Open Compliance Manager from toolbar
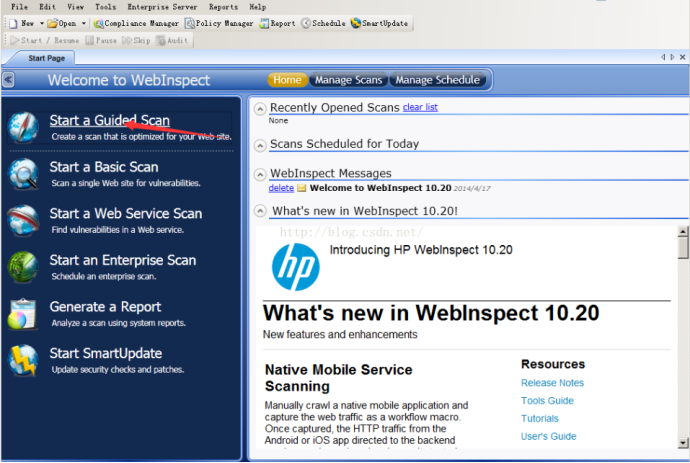The image size is (690, 463). tap(136, 23)
